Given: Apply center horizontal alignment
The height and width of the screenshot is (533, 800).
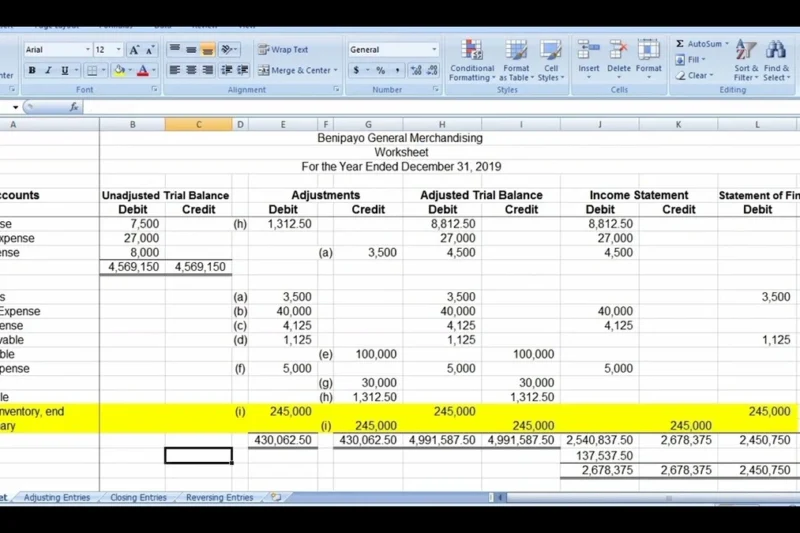Looking at the screenshot, I should point(191,70).
